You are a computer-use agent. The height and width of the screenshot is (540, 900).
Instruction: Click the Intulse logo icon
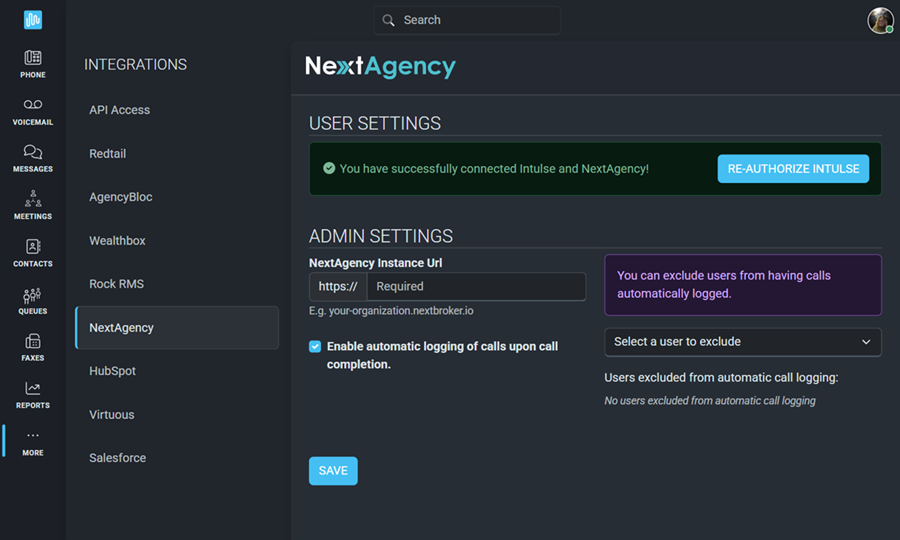(33, 20)
